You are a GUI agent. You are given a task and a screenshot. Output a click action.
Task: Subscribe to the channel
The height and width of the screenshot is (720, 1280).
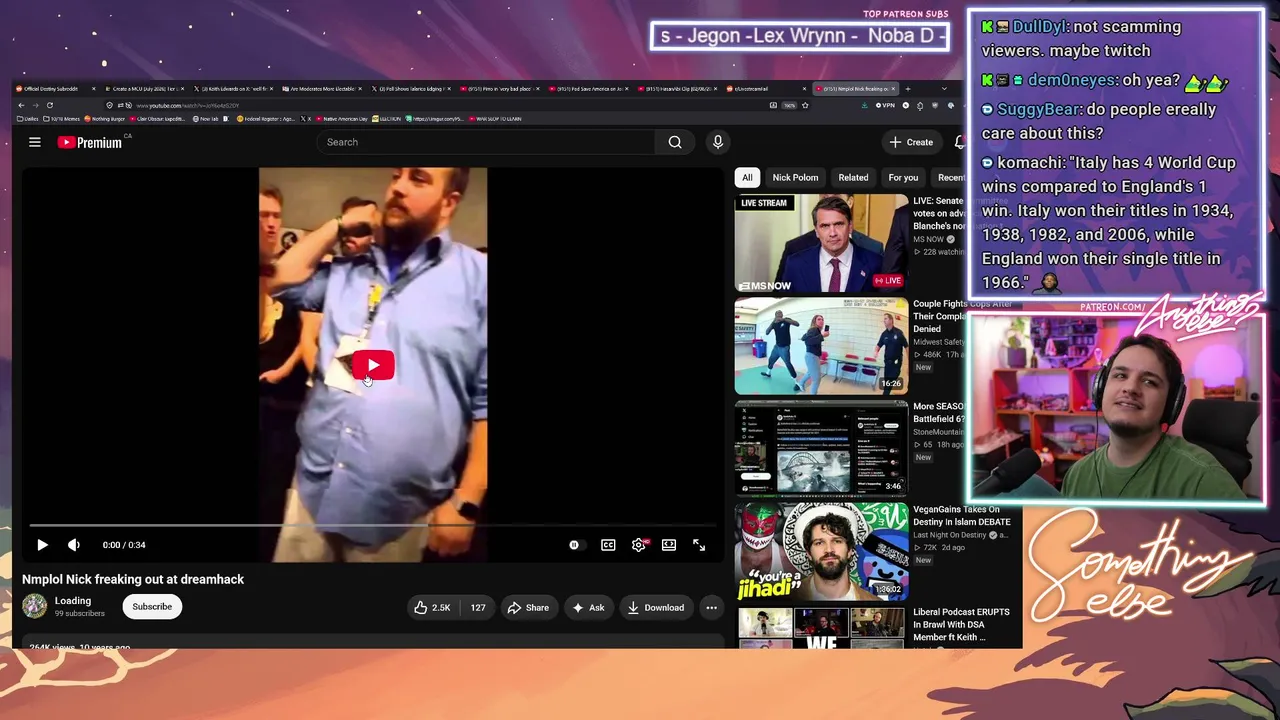point(152,606)
